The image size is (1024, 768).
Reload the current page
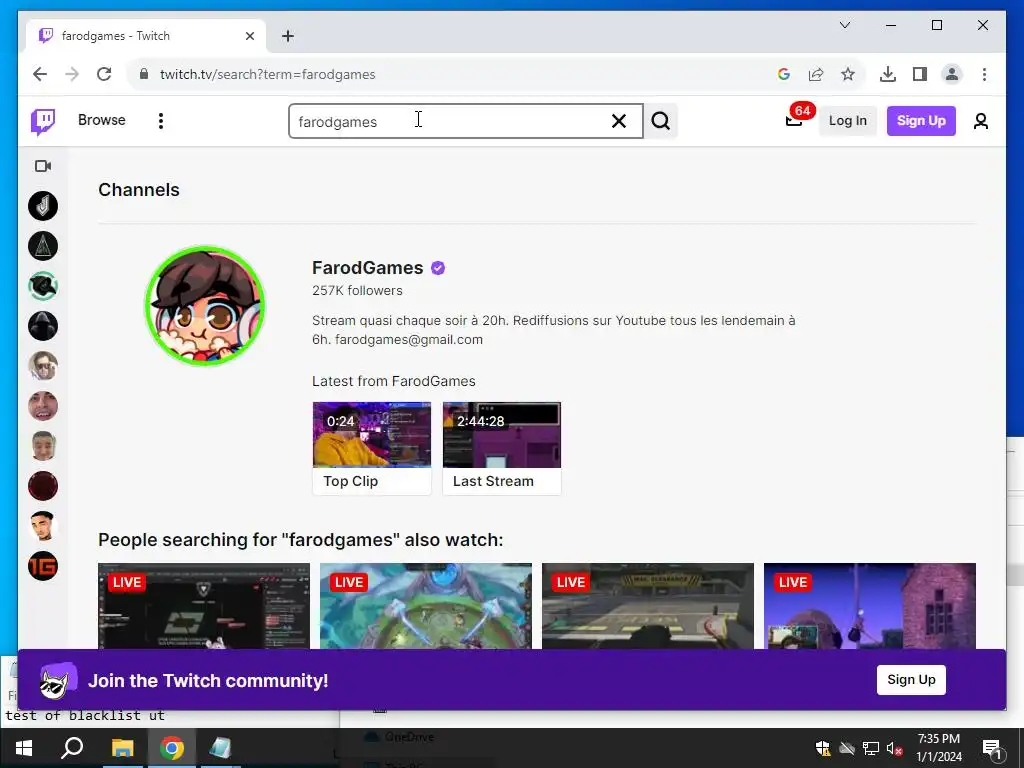tap(104, 74)
